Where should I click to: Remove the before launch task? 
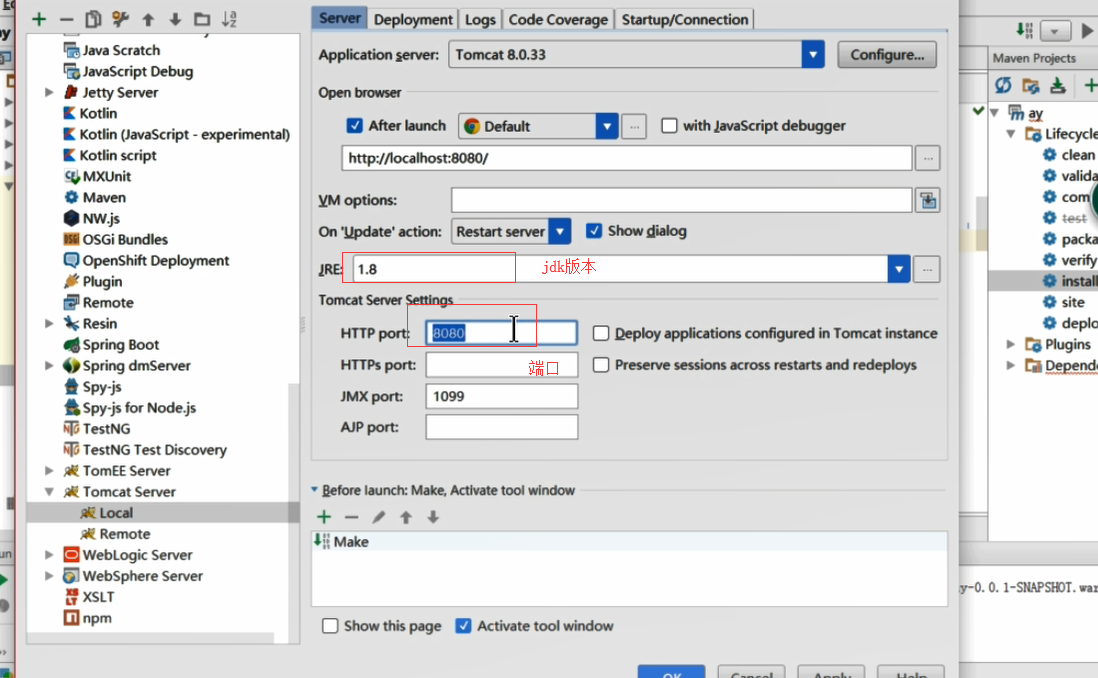(352, 517)
